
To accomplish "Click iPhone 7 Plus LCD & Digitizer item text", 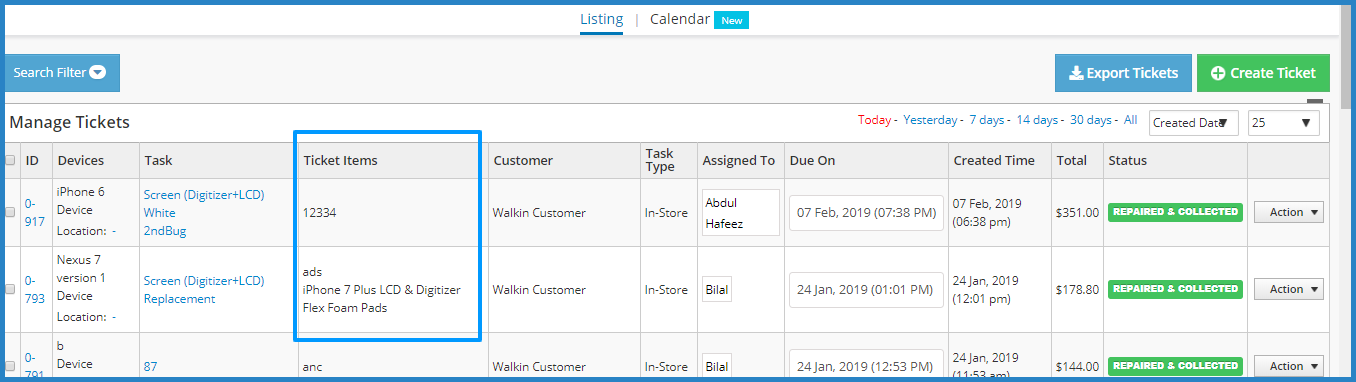I will click(x=382, y=290).
